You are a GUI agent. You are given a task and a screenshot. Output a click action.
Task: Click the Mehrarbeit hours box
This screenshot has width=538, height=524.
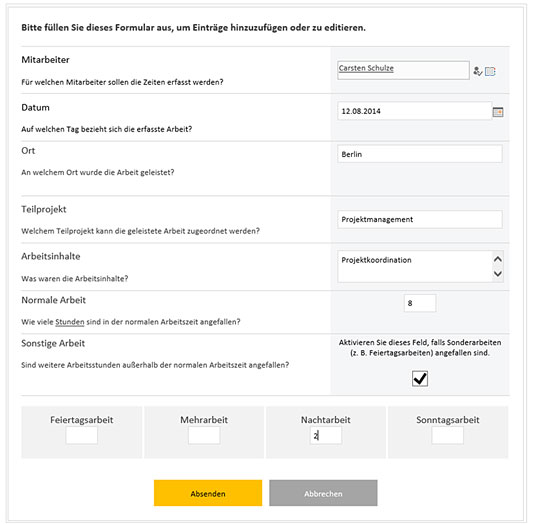click(x=204, y=435)
